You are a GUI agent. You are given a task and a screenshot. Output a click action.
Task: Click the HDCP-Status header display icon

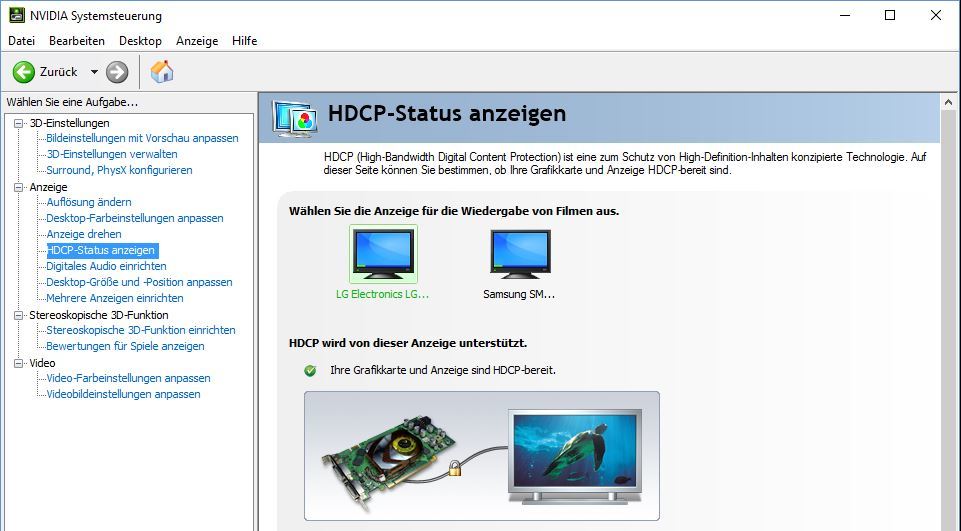click(x=295, y=118)
